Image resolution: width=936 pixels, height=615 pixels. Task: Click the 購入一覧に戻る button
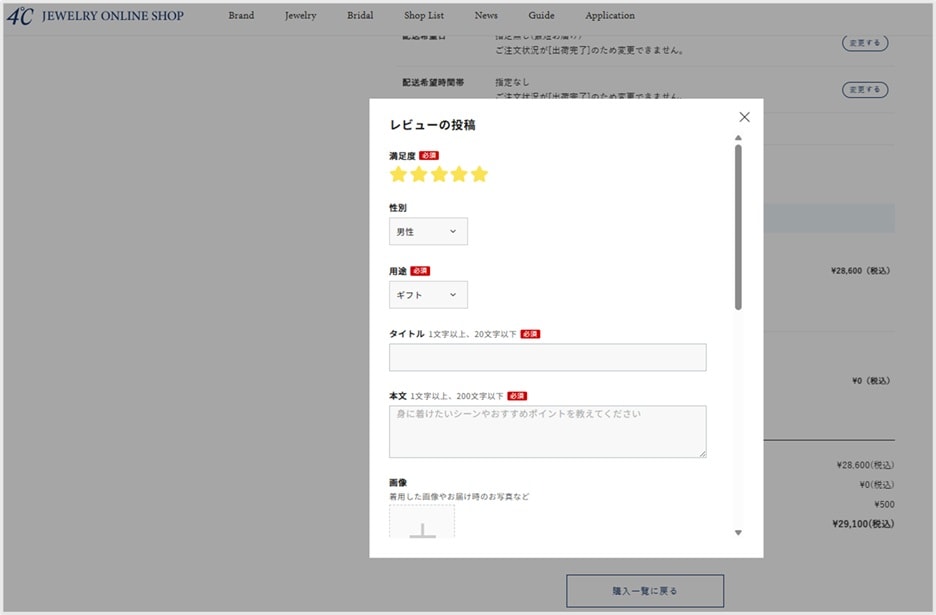coord(645,591)
